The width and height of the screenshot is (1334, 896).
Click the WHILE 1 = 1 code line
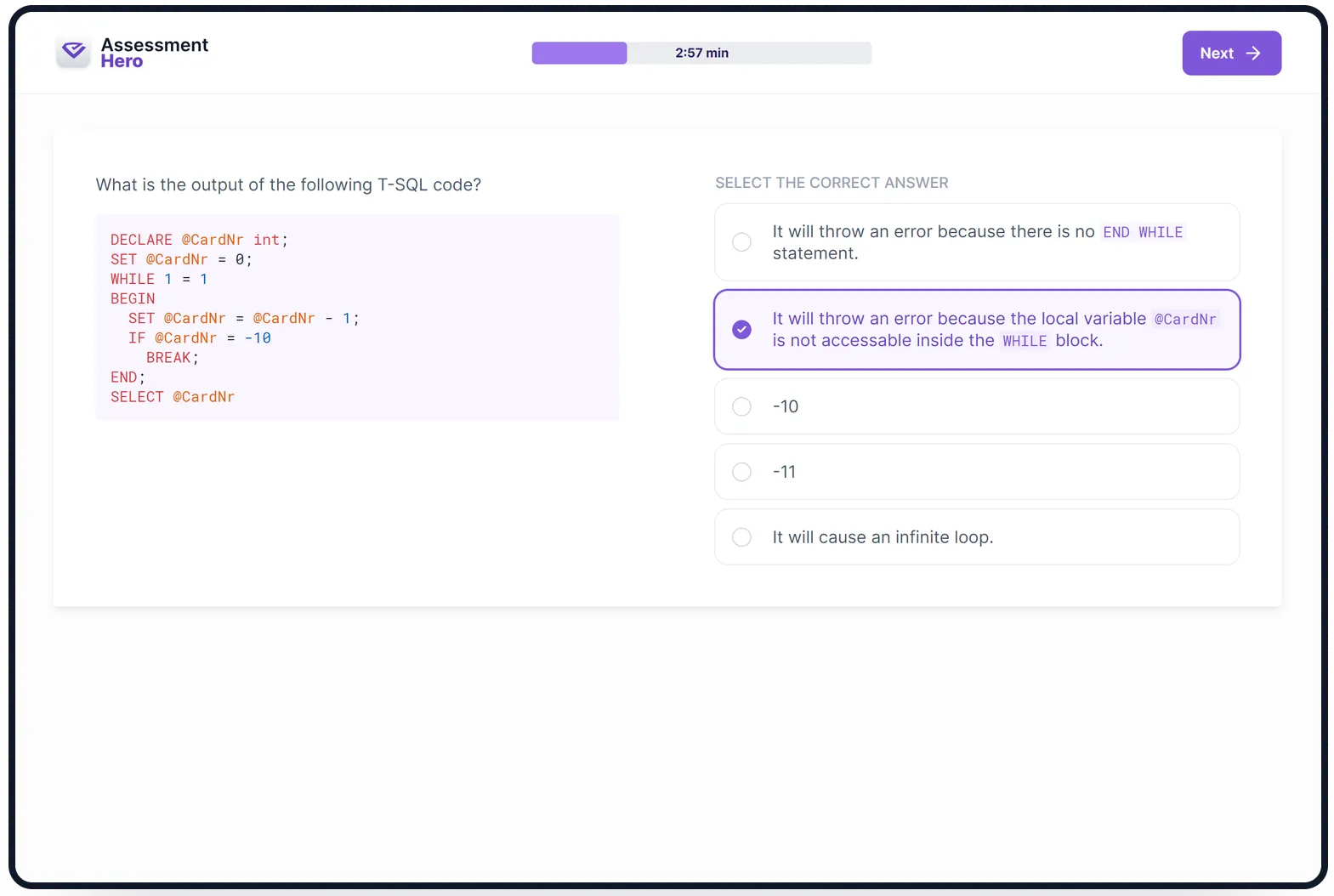[159, 279]
